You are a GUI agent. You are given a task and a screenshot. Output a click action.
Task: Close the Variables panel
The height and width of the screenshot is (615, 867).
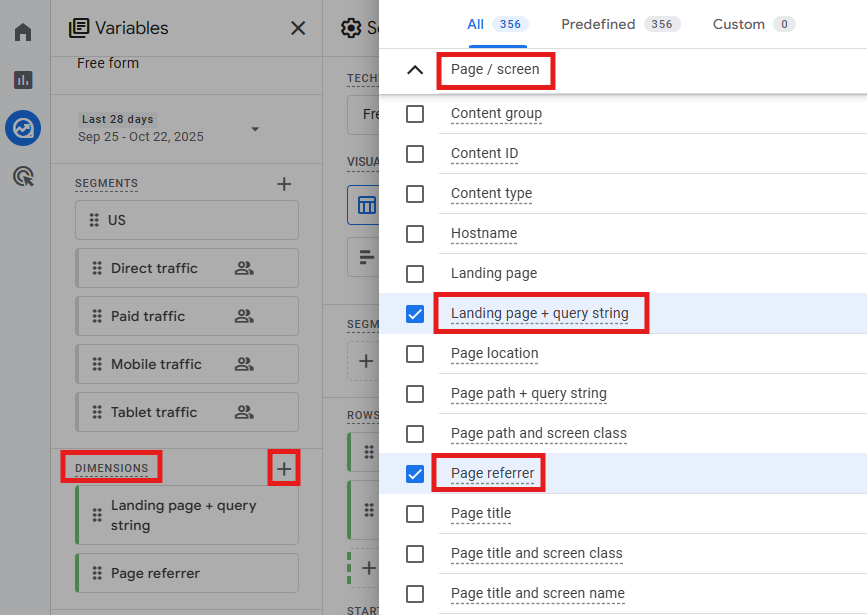tap(298, 28)
